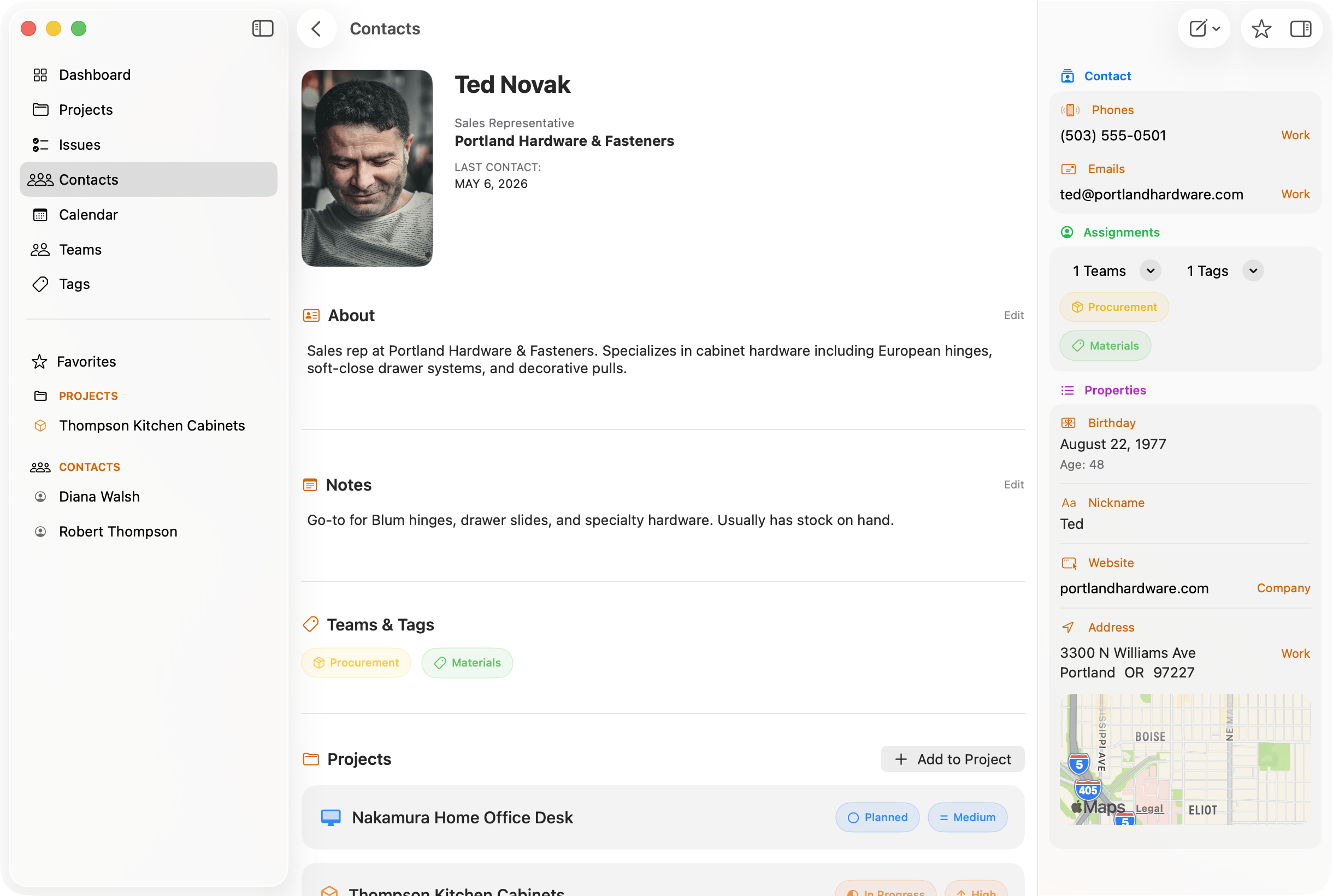Toggle the right inspector panel
The width and height of the screenshot is (1333, 896).
[1300, 28]
